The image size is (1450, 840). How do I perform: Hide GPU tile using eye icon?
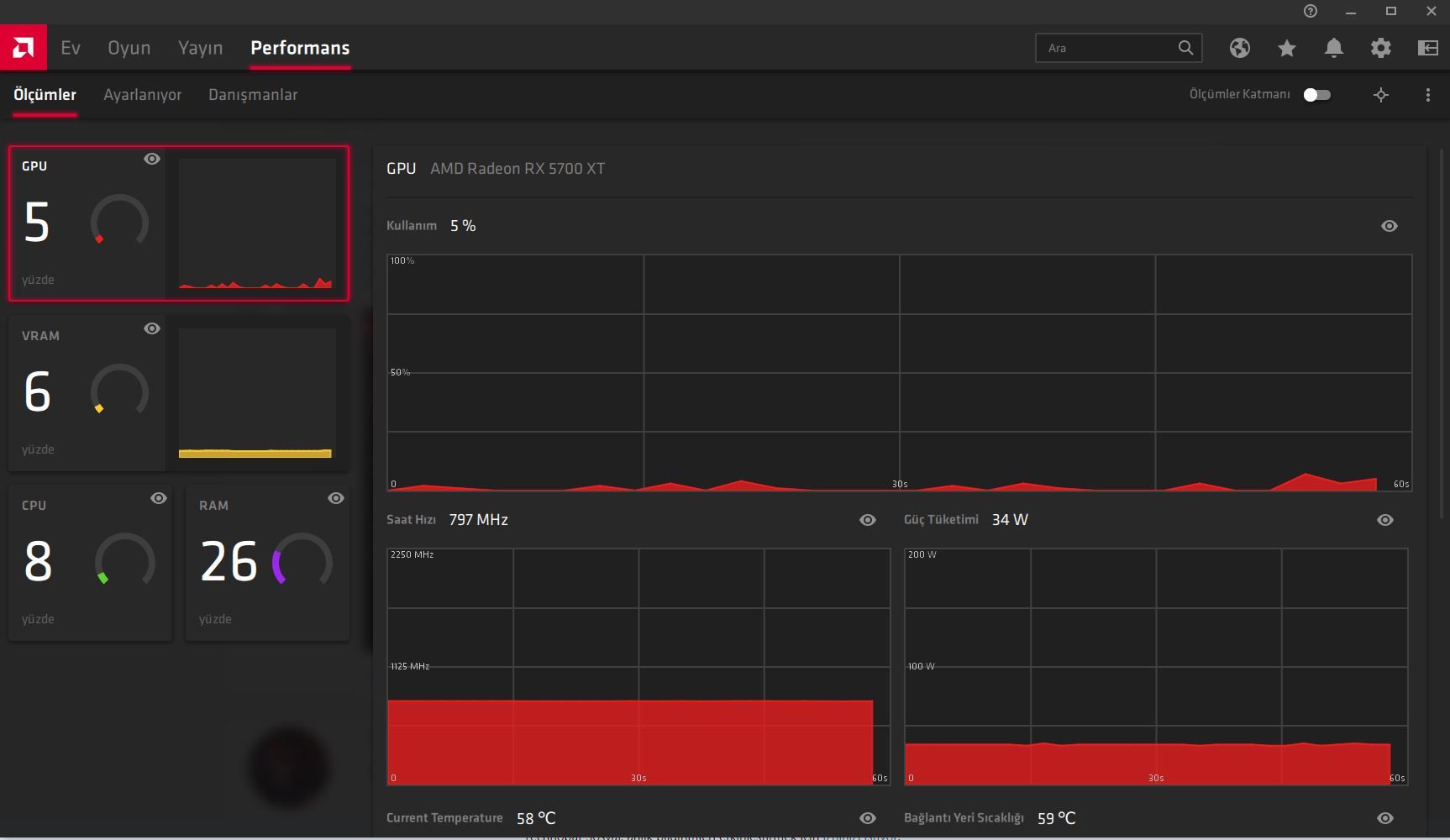click(x=152, y=159)
